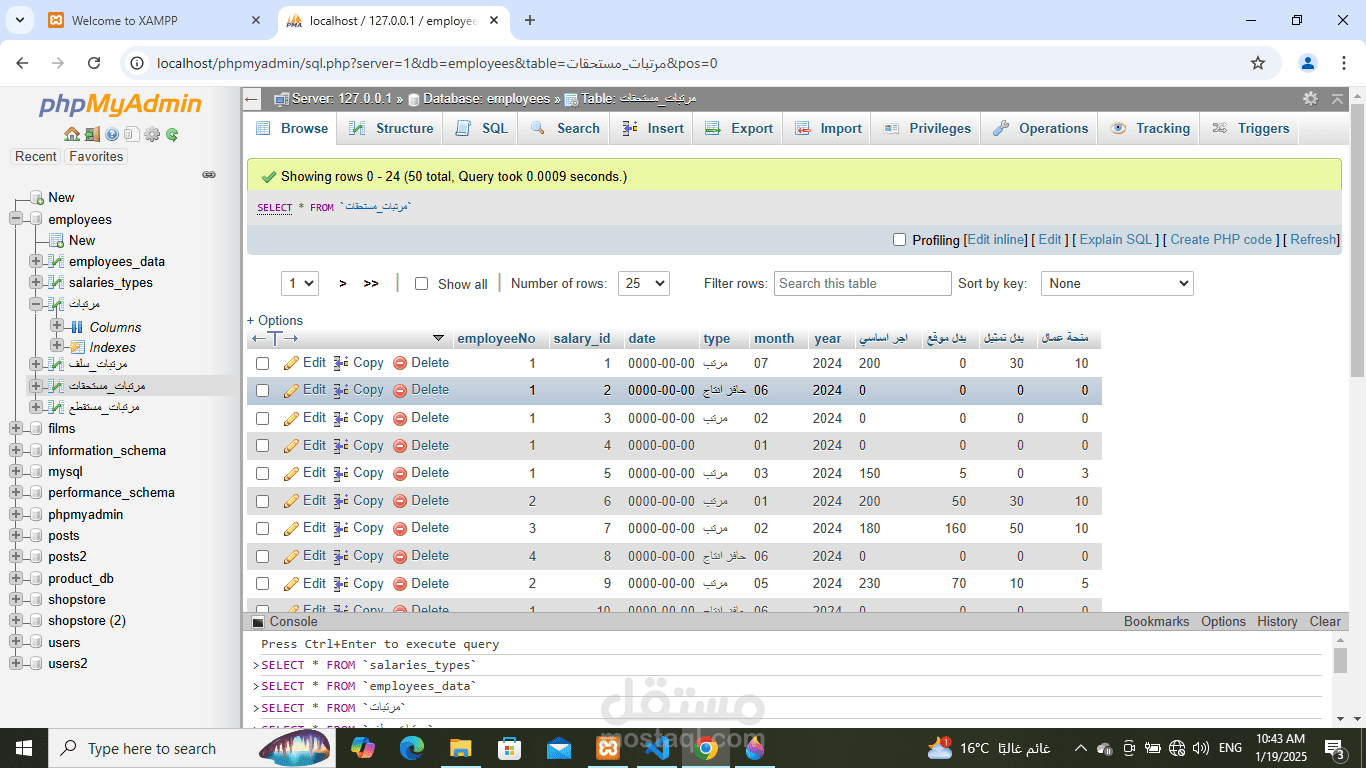Open the phpMyAdmin Home icon

tap(71, 134)
